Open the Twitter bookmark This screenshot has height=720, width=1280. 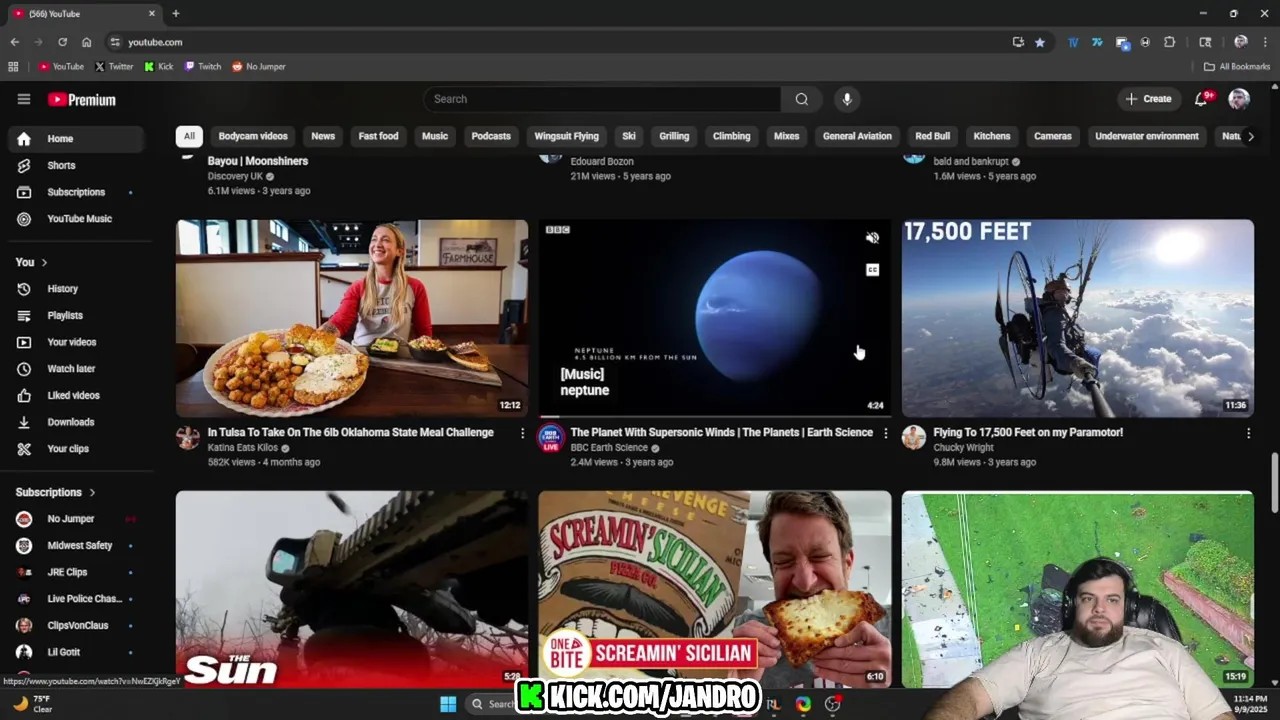(x=113, y=67)
